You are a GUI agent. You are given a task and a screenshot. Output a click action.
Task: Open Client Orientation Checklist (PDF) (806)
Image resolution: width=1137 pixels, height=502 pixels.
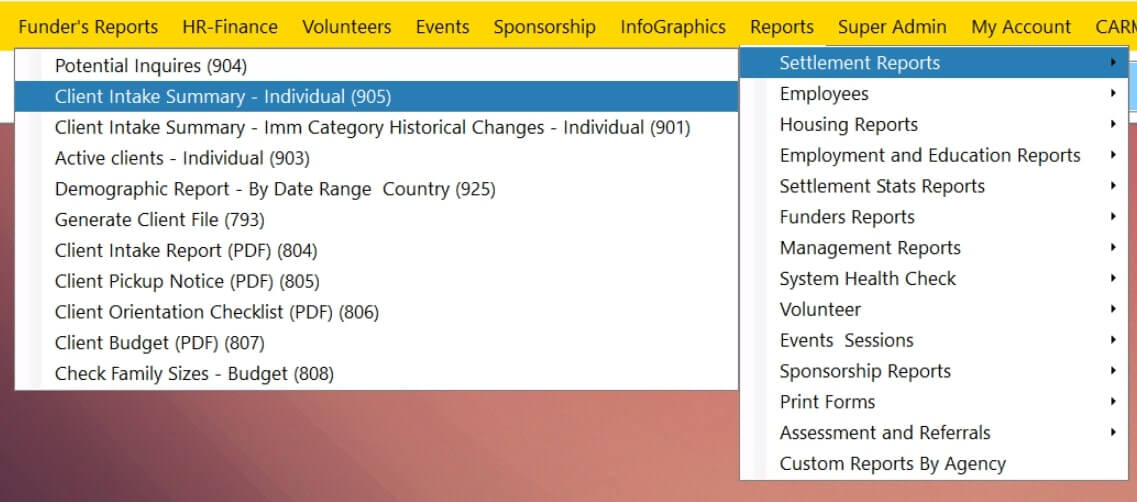(217, 312)
